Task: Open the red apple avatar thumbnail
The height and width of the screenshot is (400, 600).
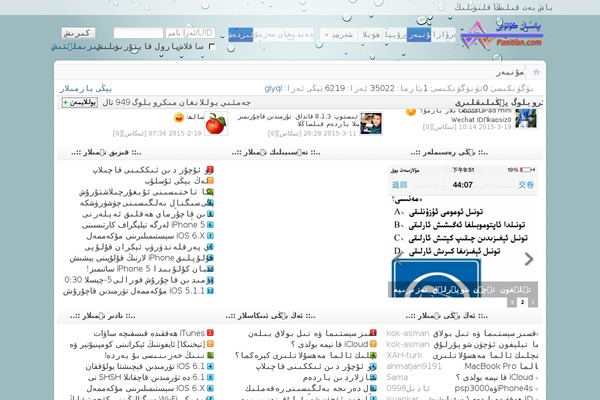Action: click(216, 124)
